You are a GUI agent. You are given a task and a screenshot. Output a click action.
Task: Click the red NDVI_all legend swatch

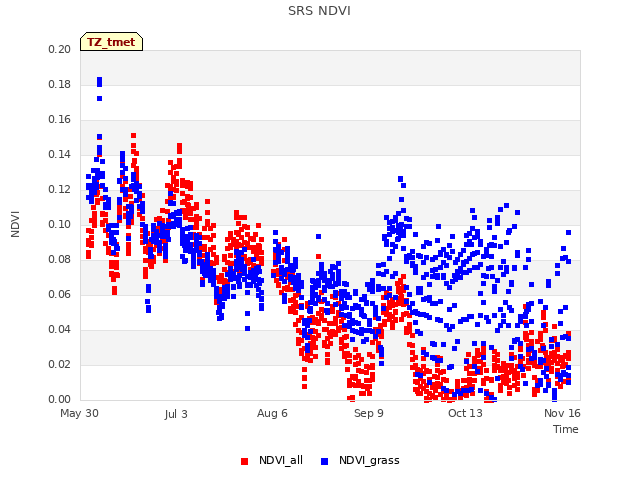(x=244, y=461)
